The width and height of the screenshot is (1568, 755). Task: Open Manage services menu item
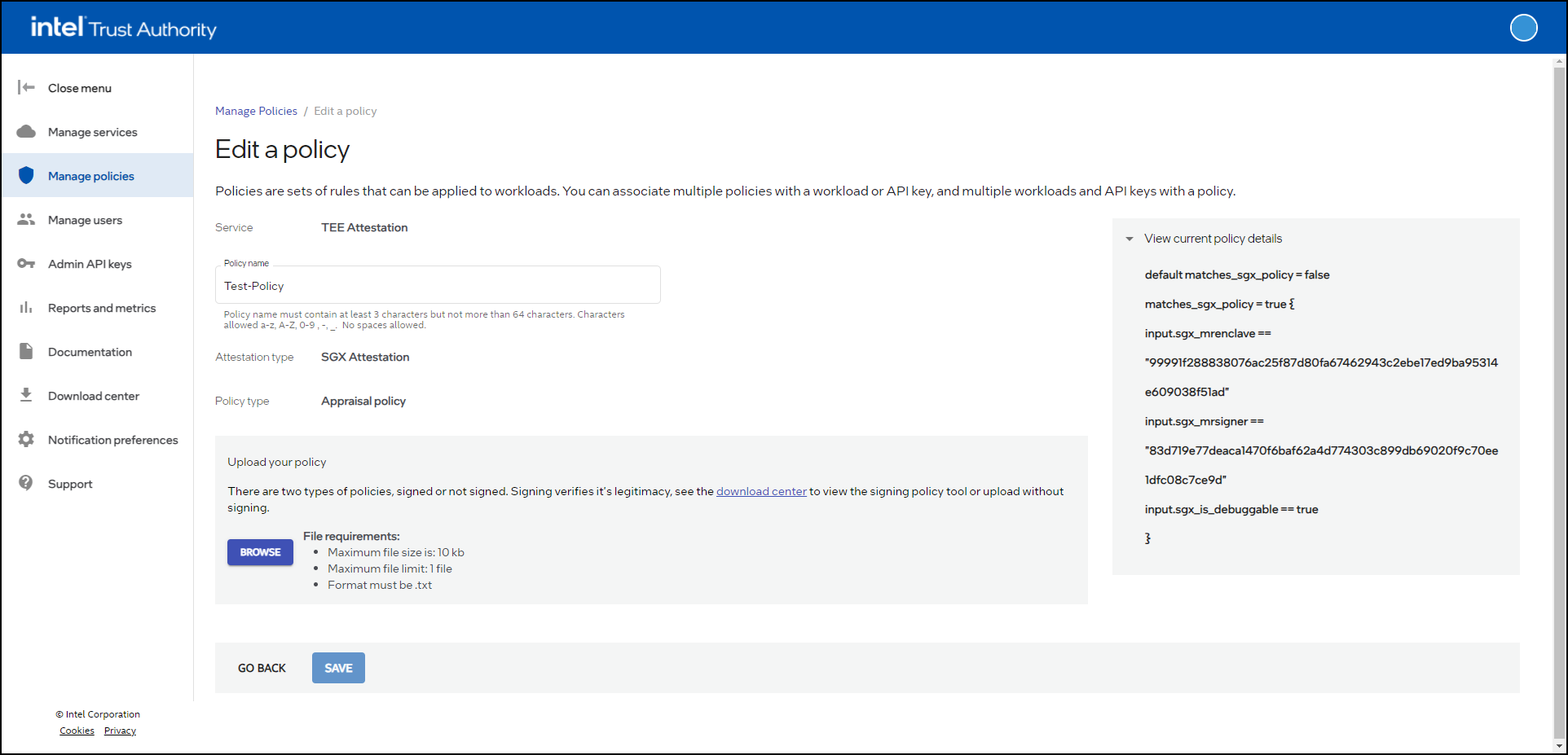click(x=98, y=132)
